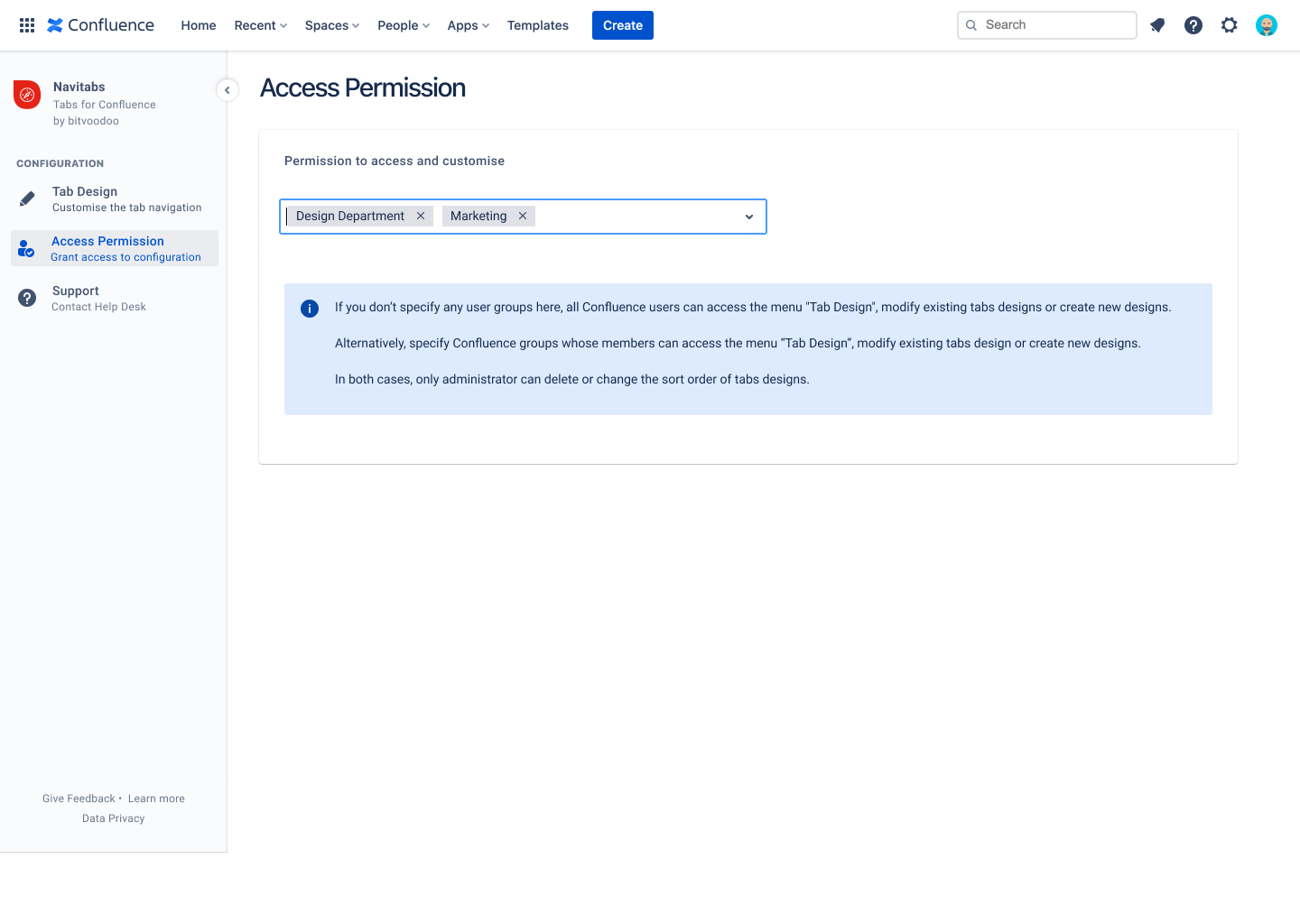Open the Tab Design configuration page

(x=115, y=199)
